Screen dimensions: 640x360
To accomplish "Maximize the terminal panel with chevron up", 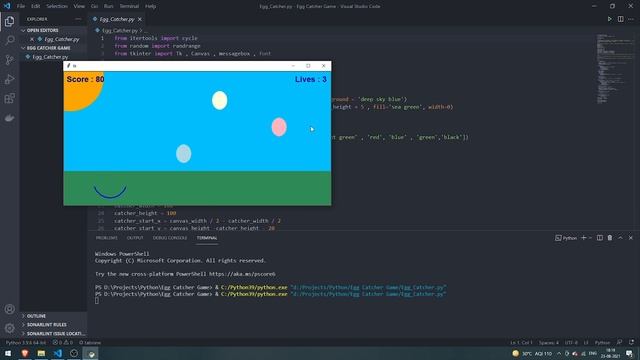I will (620, 238).
